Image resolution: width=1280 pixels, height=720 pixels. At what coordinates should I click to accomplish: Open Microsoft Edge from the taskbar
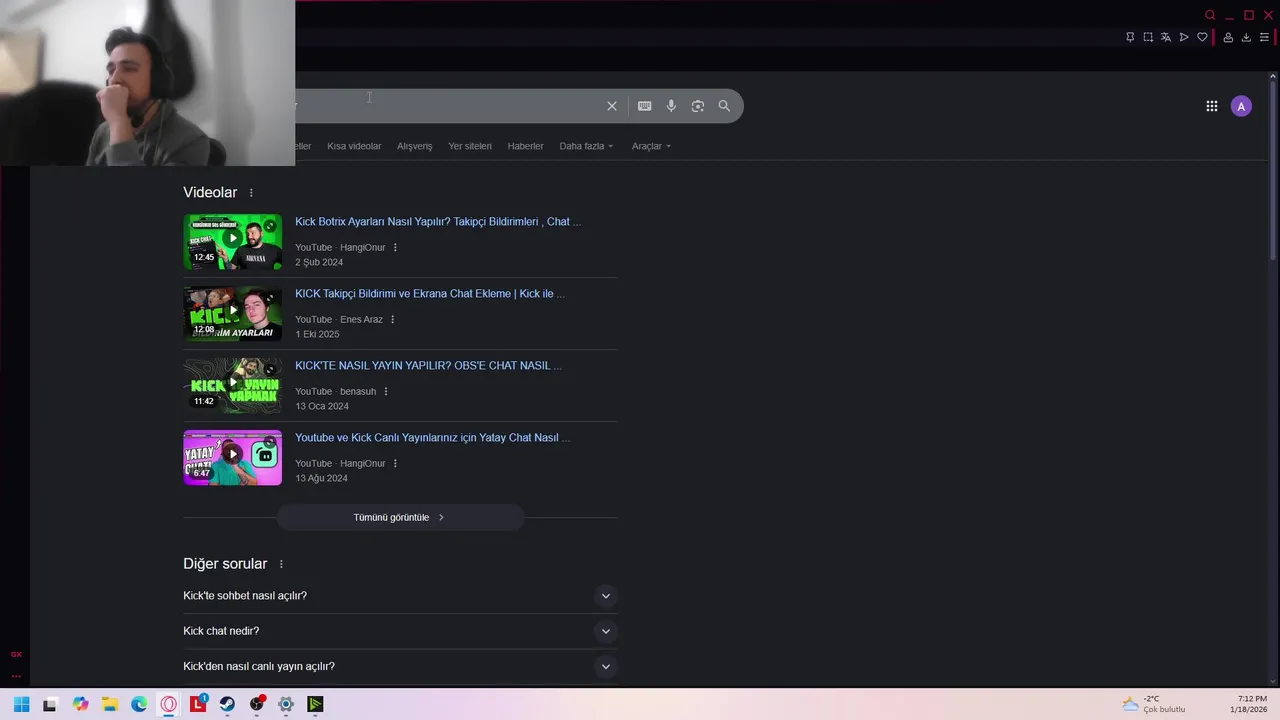coord(139,704)
